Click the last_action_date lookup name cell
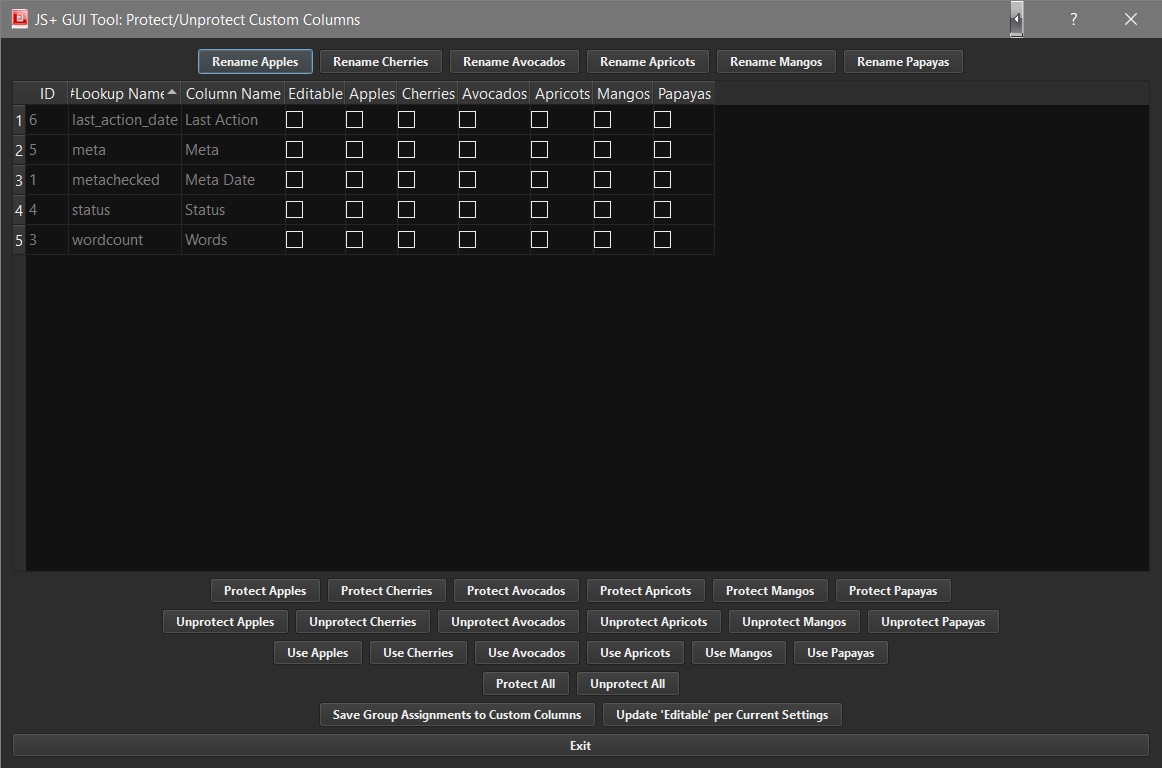 [x=124, y=120]
